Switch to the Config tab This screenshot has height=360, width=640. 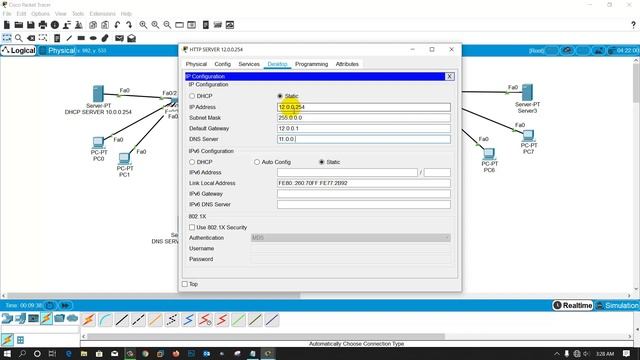(x=222, y=64)
